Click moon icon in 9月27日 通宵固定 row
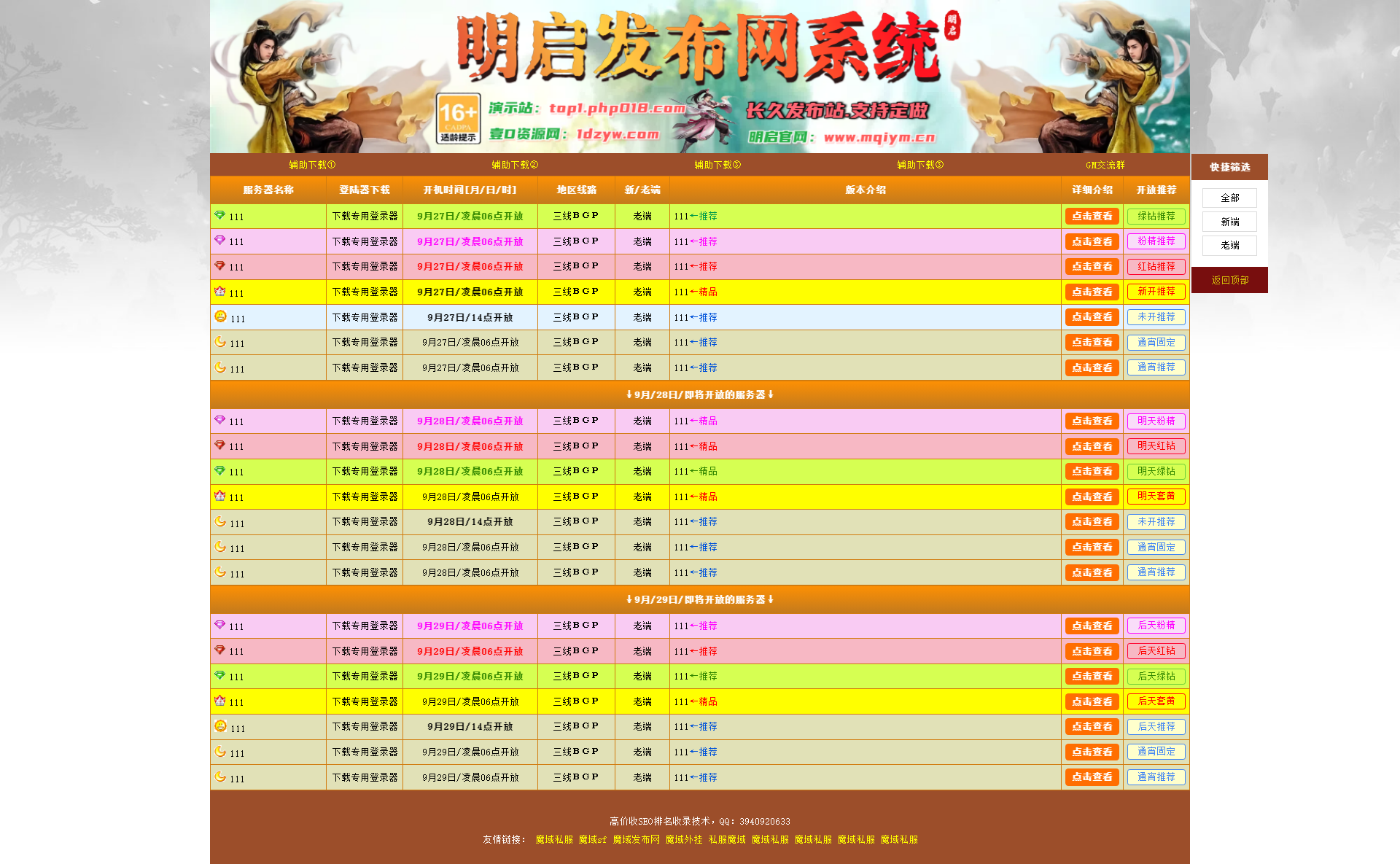This screenshot has height=864, width=1400. 220,341
